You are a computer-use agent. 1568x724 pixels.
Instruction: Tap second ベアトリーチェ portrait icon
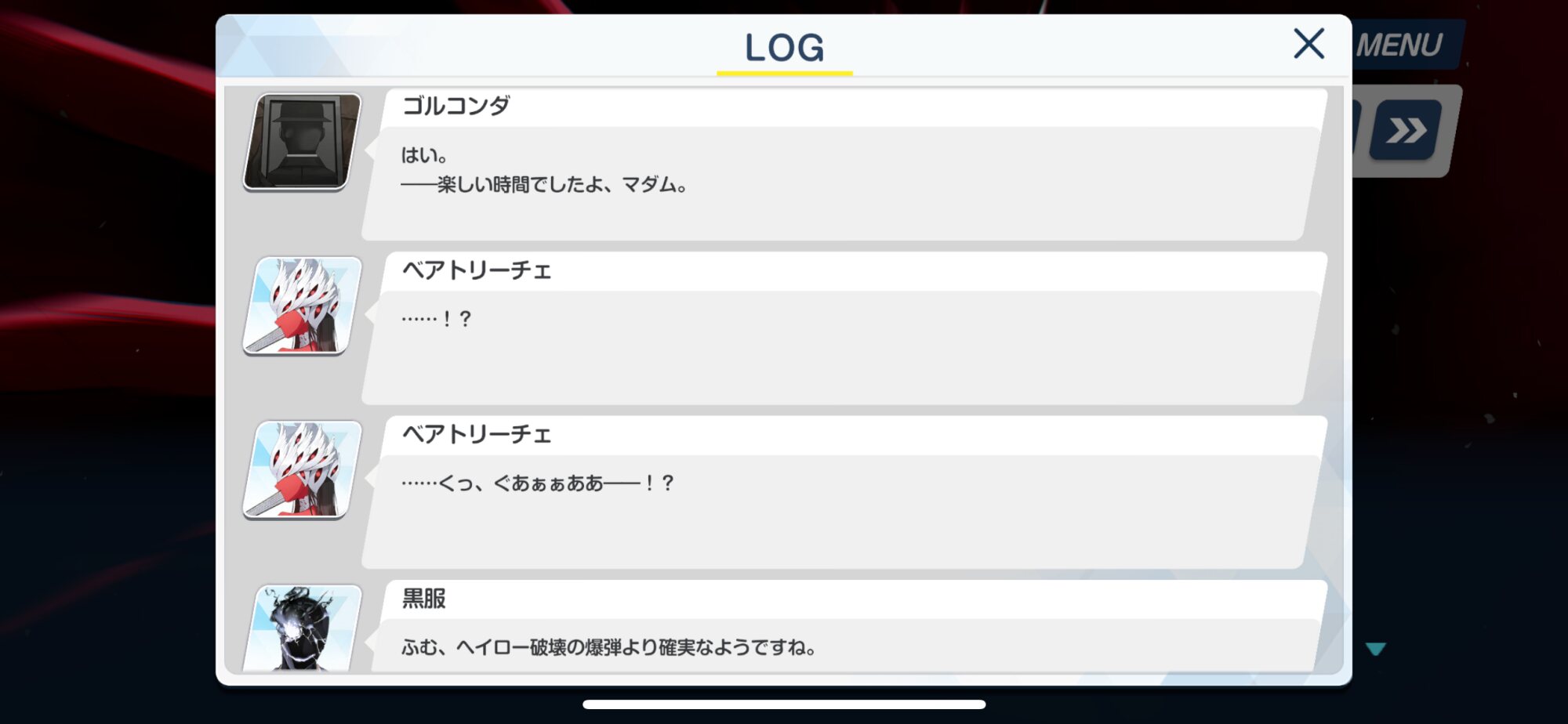click(303, 469)
